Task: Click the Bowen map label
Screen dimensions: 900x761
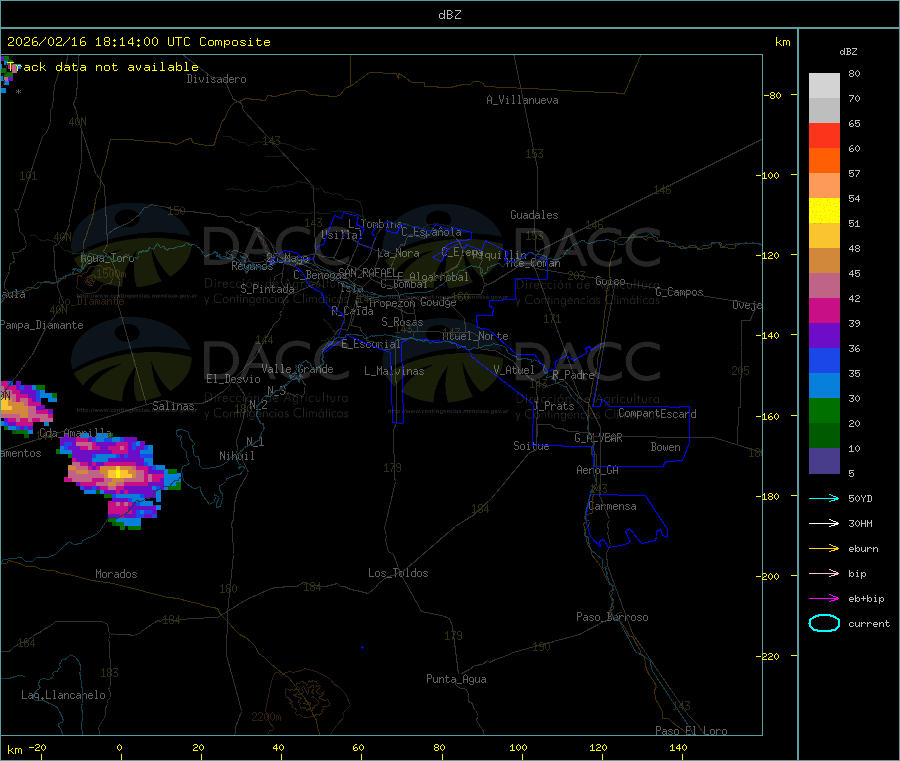Action: coord(666,447)
